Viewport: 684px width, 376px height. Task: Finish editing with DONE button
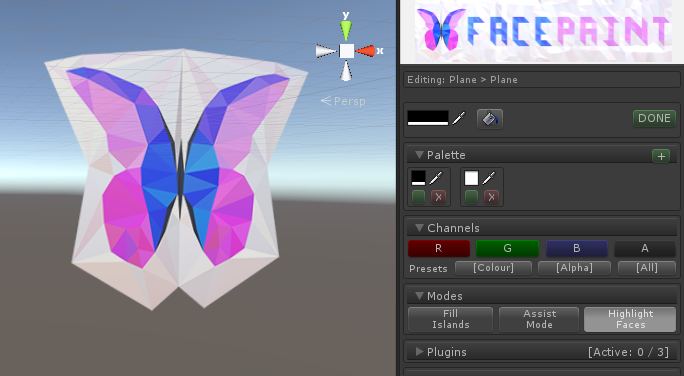(x=654, y=118)
